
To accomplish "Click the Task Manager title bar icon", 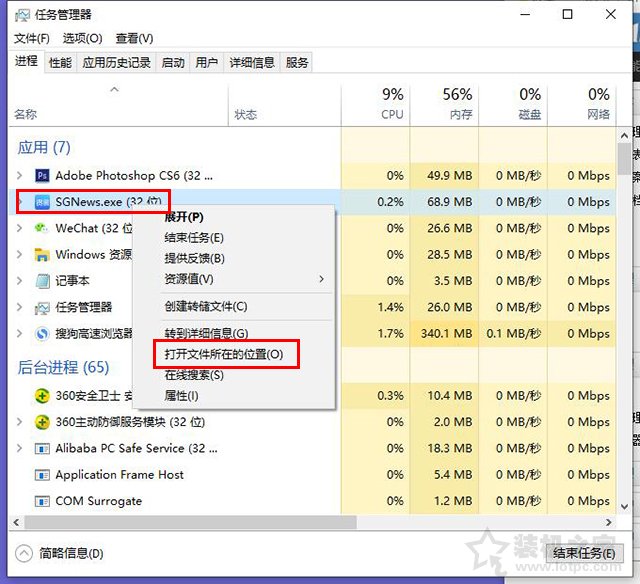I will click(22, 16).
